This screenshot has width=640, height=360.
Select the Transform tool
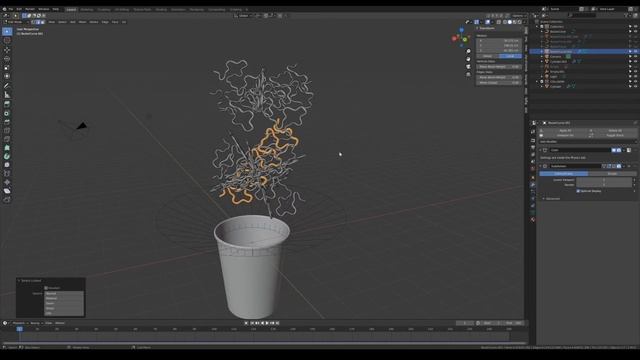7,76
